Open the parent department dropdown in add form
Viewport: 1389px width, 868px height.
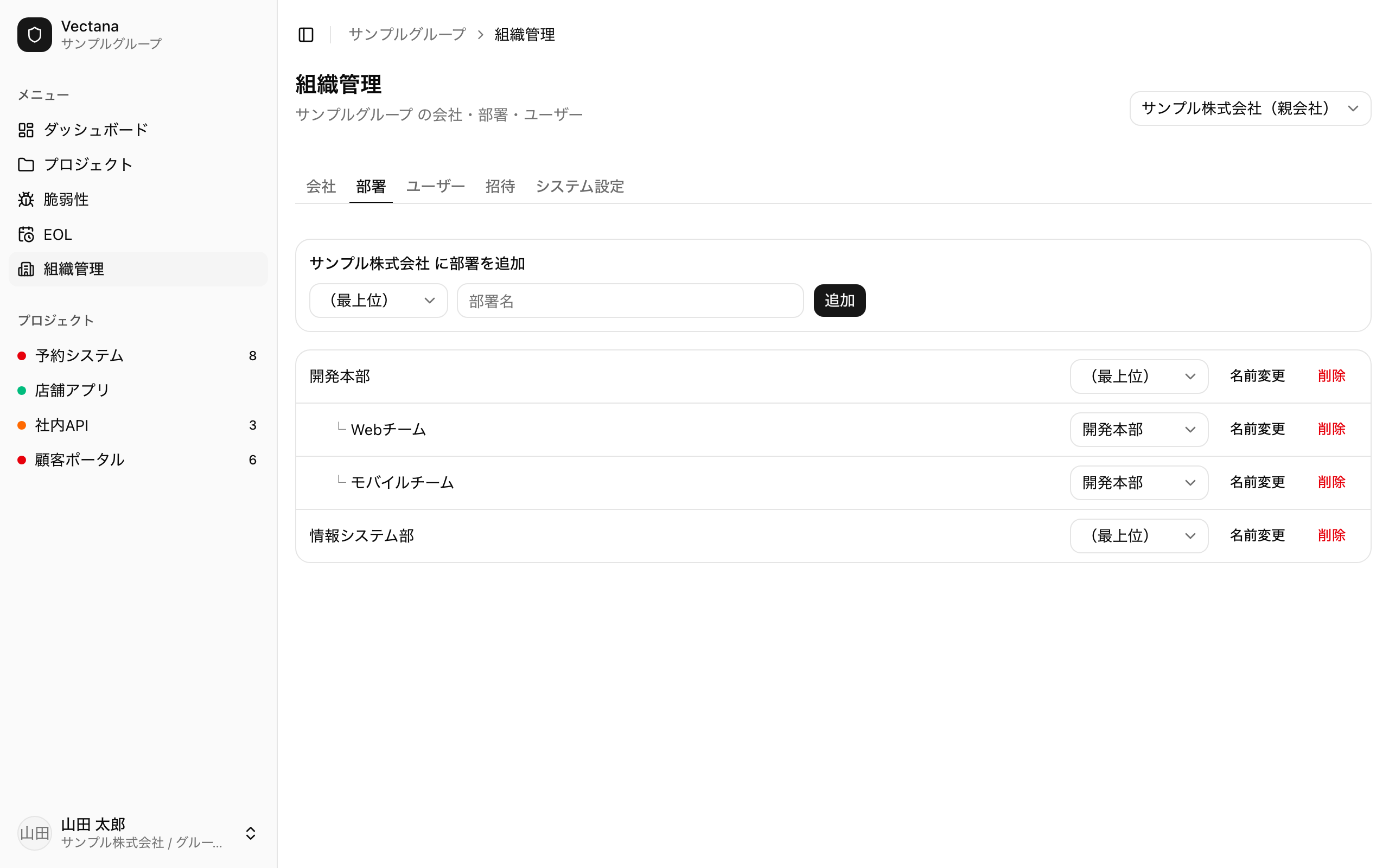point(378,300)
